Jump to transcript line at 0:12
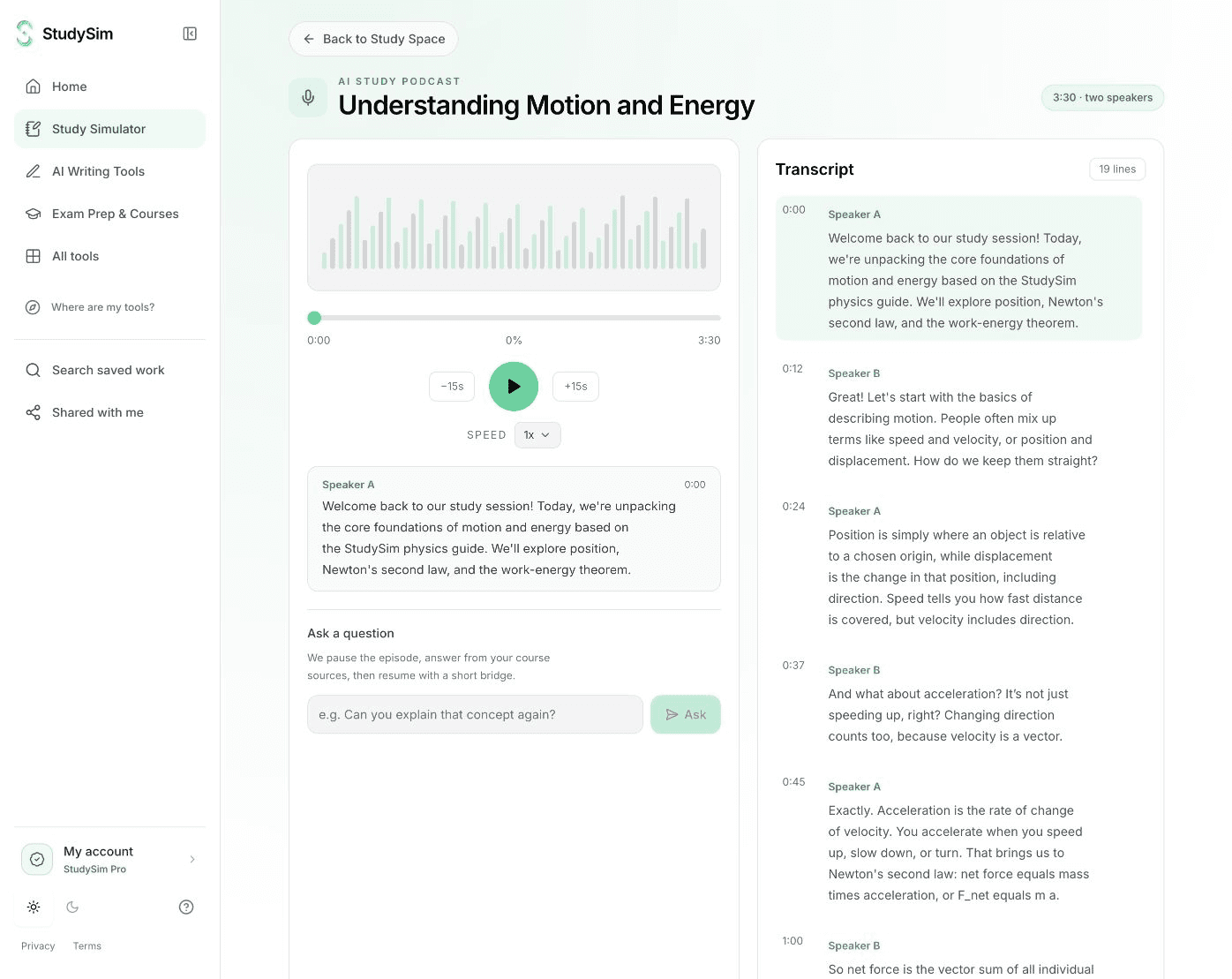The height and width of the screenshot is (979, 1232). click(x=959, y=417)
